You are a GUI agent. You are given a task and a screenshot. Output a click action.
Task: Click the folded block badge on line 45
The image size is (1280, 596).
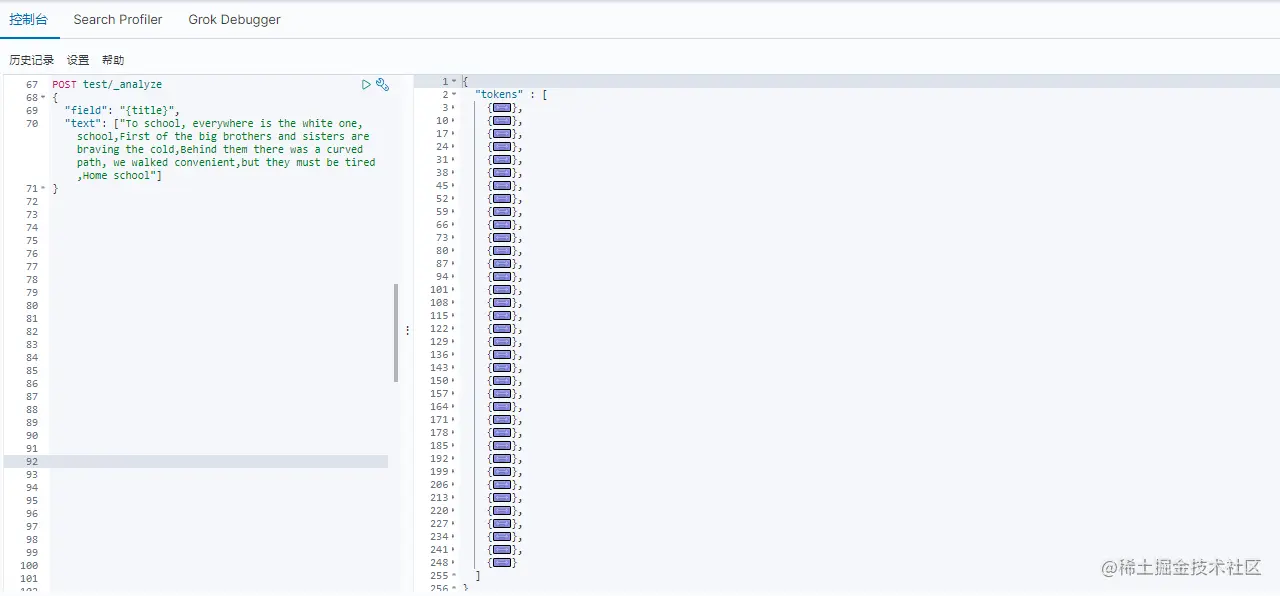[x=502, y=186]
